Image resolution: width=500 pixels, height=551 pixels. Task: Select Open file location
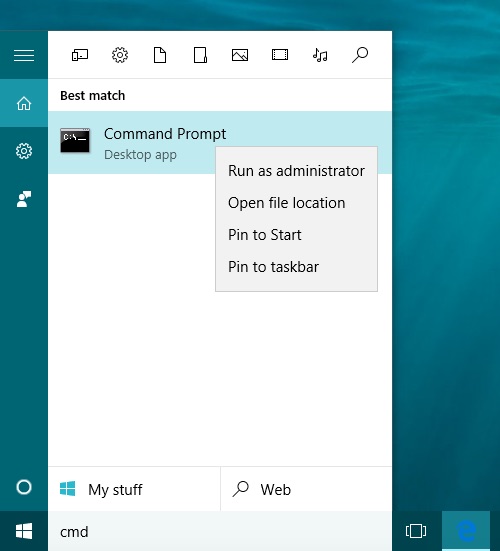point(296,203)
